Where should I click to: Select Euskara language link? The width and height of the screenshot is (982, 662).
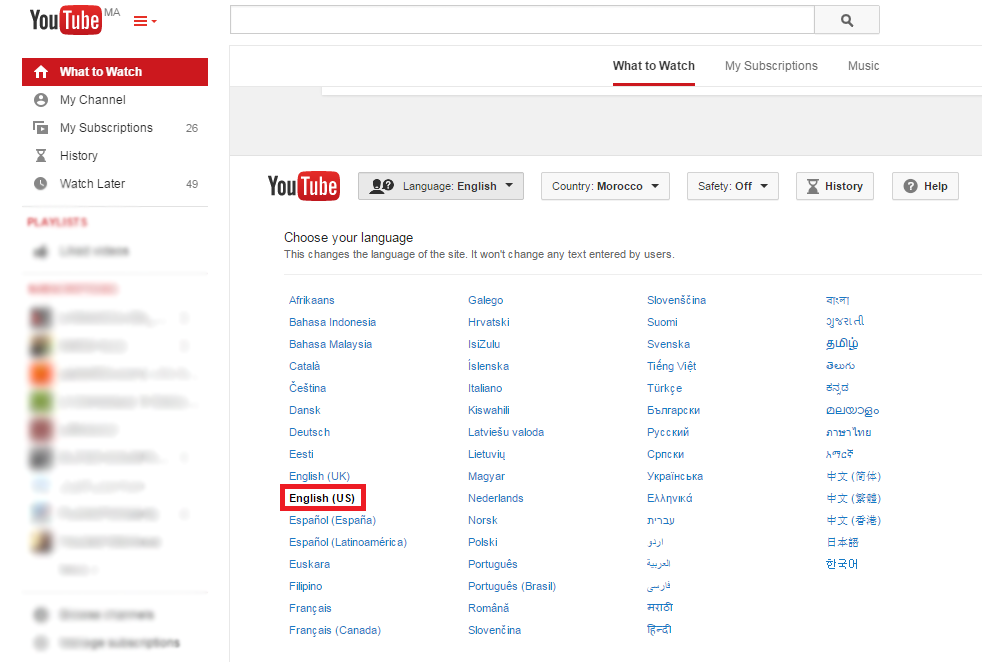(x=309, y=564)
